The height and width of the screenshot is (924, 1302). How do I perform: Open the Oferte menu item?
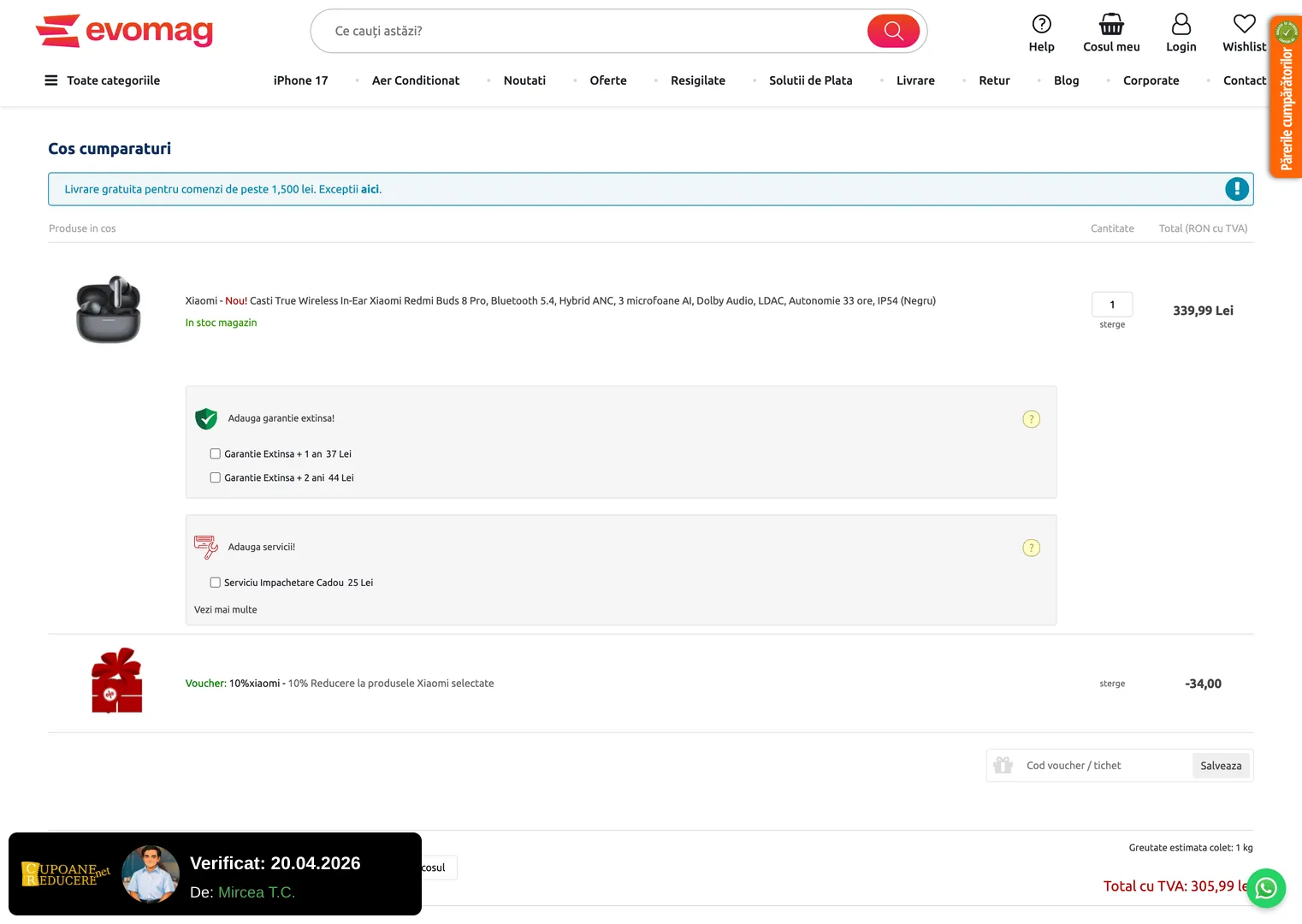pyautogui.click(x=607, y=80)
